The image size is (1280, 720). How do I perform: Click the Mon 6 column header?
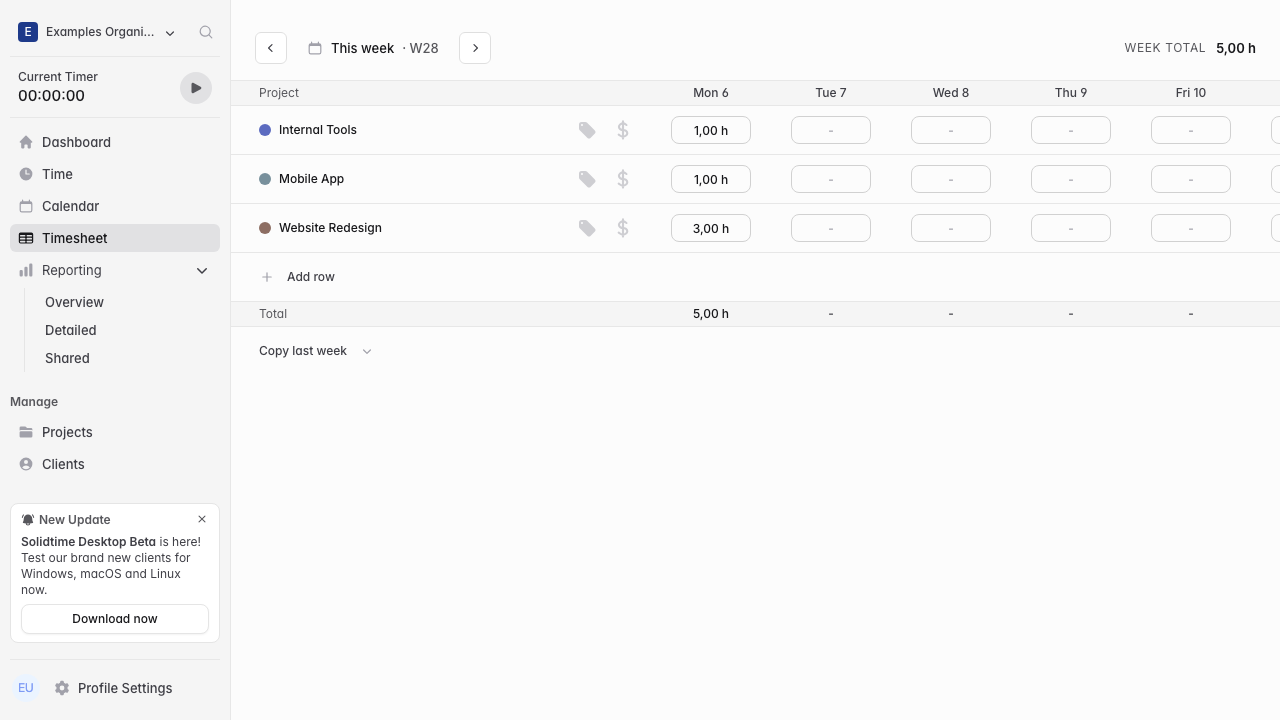tap(711, 93)
